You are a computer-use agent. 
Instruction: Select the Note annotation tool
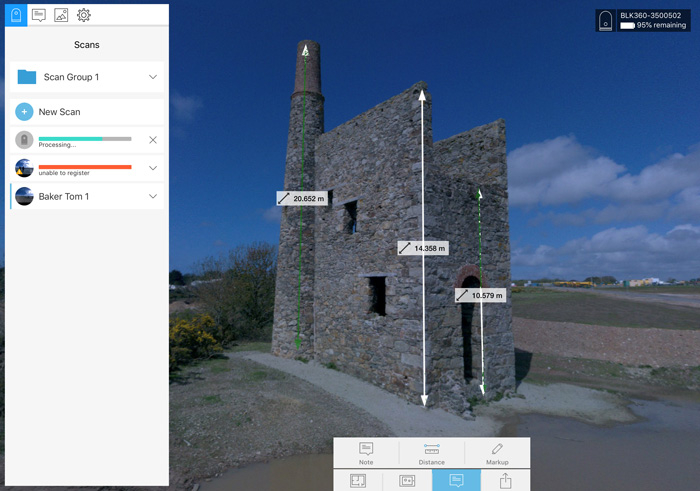click(366, 453)
